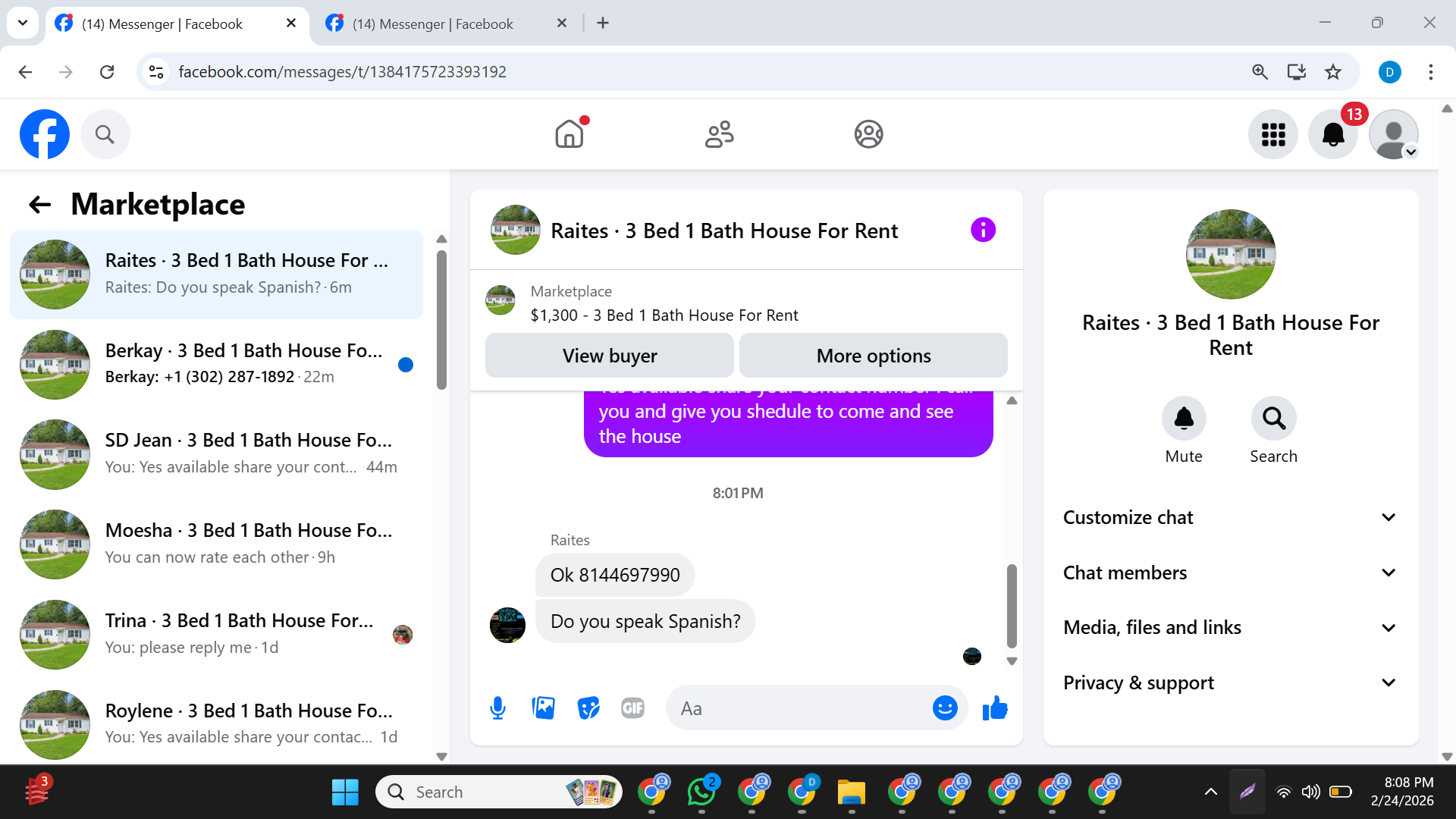Choose an emoji via smiley icon
Image resolution: width=1456 pixels, height=819 pixels.
pyautogui.click(x=944, y=708)
